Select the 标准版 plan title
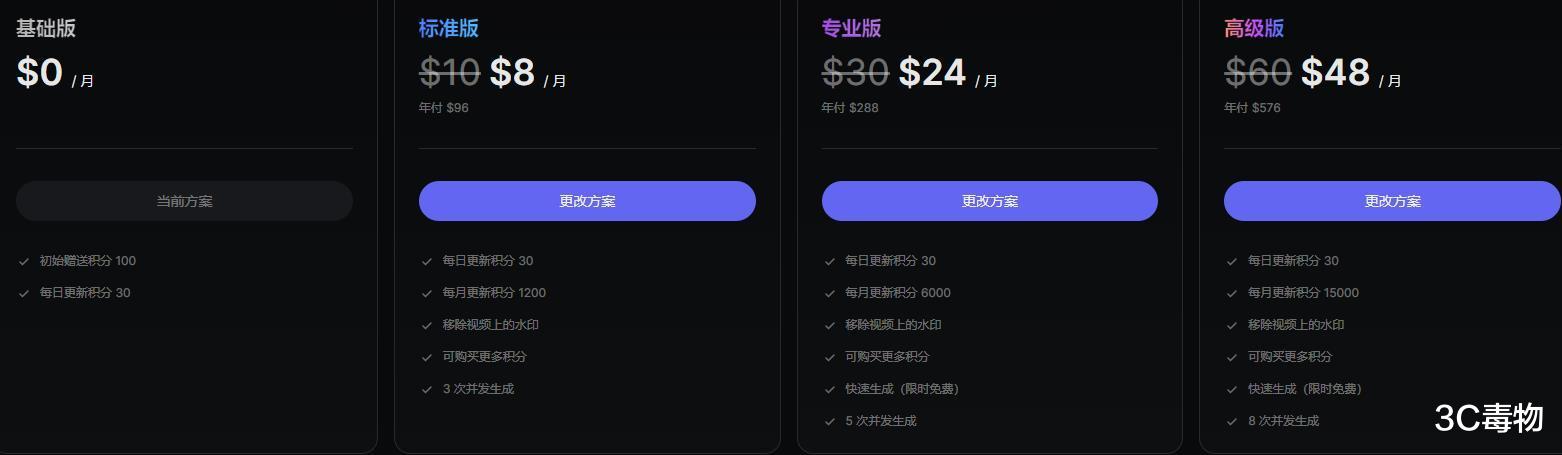This screenshot has width=1562, height=455. (449, 28)
